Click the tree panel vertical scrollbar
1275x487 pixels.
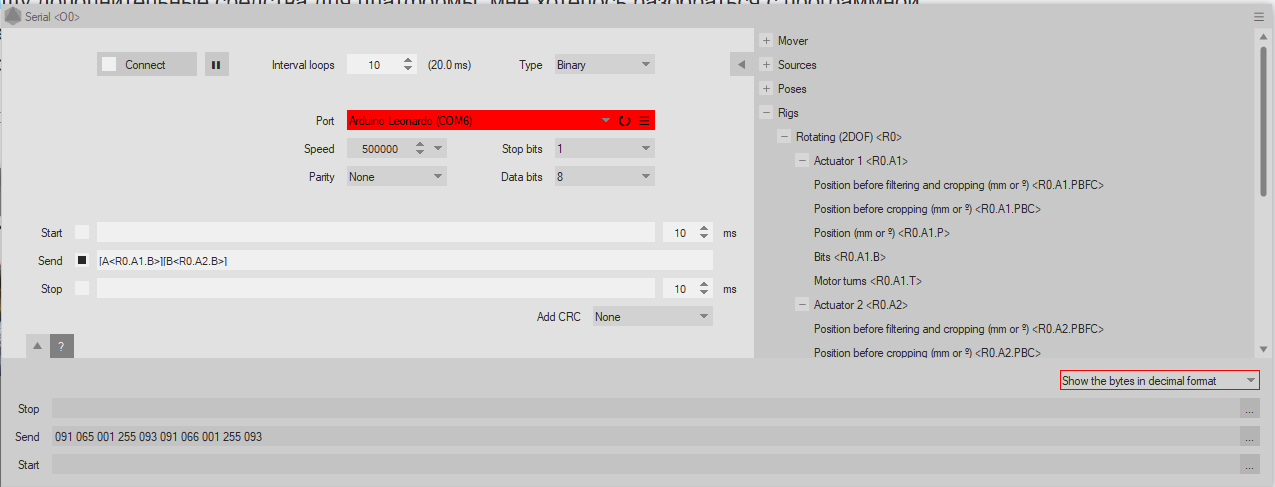pos(1263,120)
